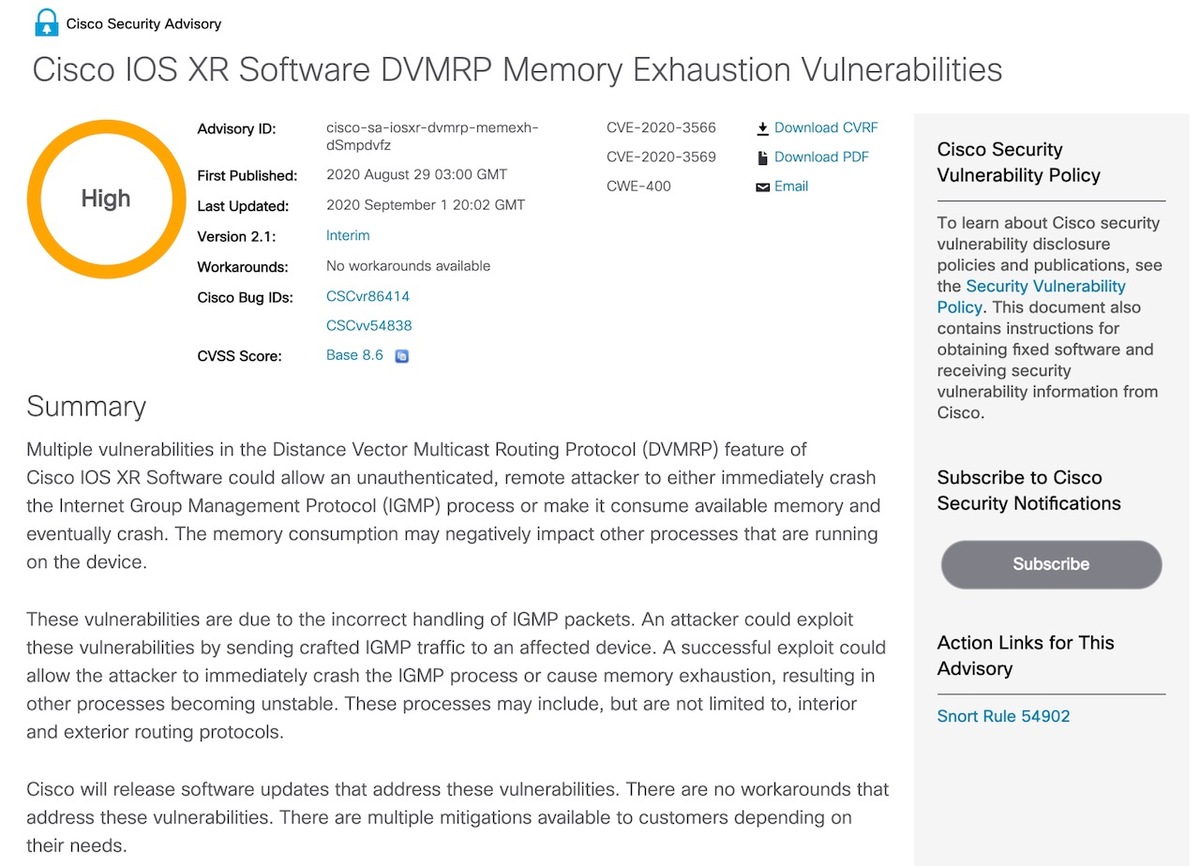Click the Advisory ID label
Viewport: 1200px width, 866px height.
point(236,129)
